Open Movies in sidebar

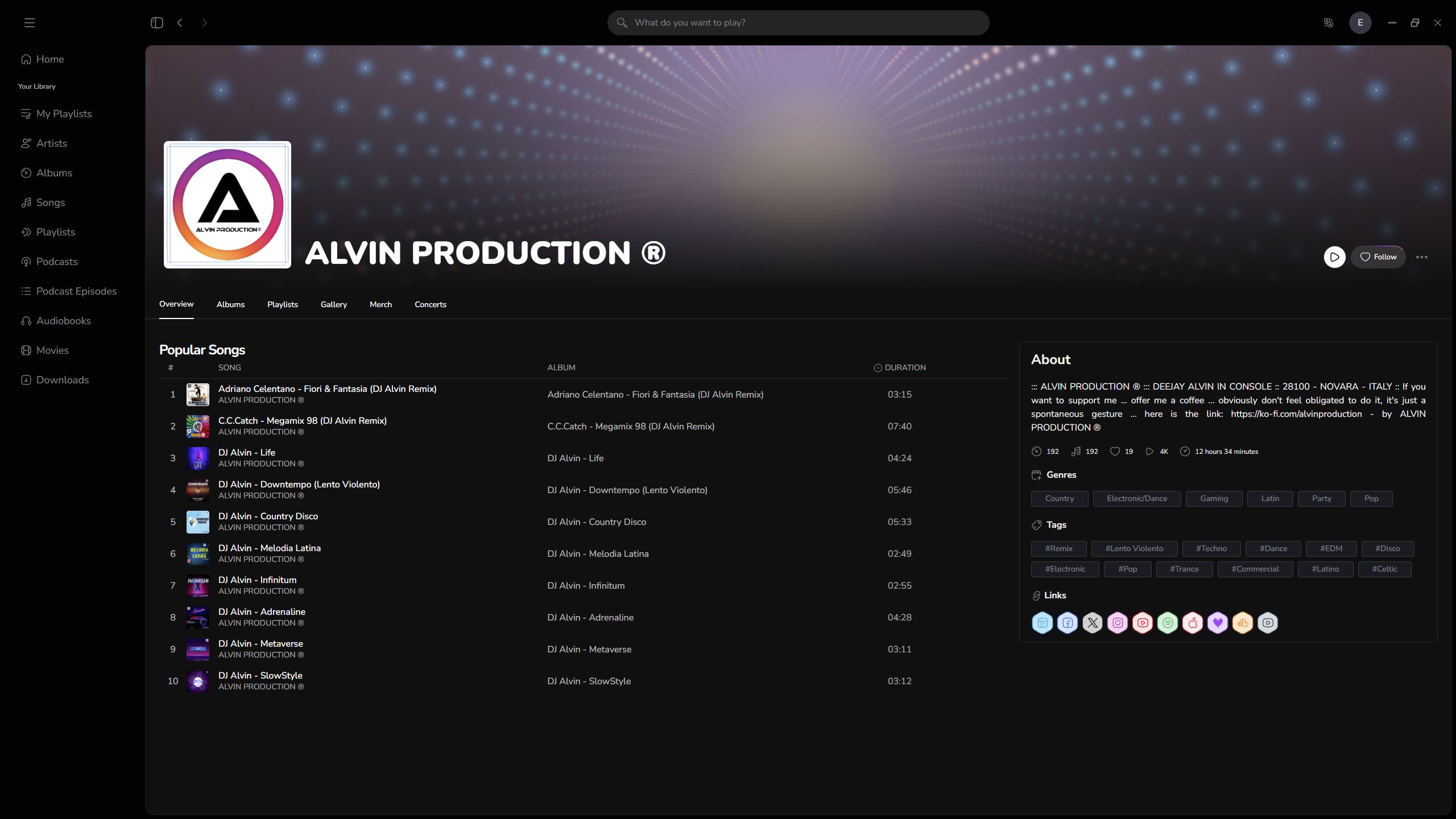click(45, 350)
